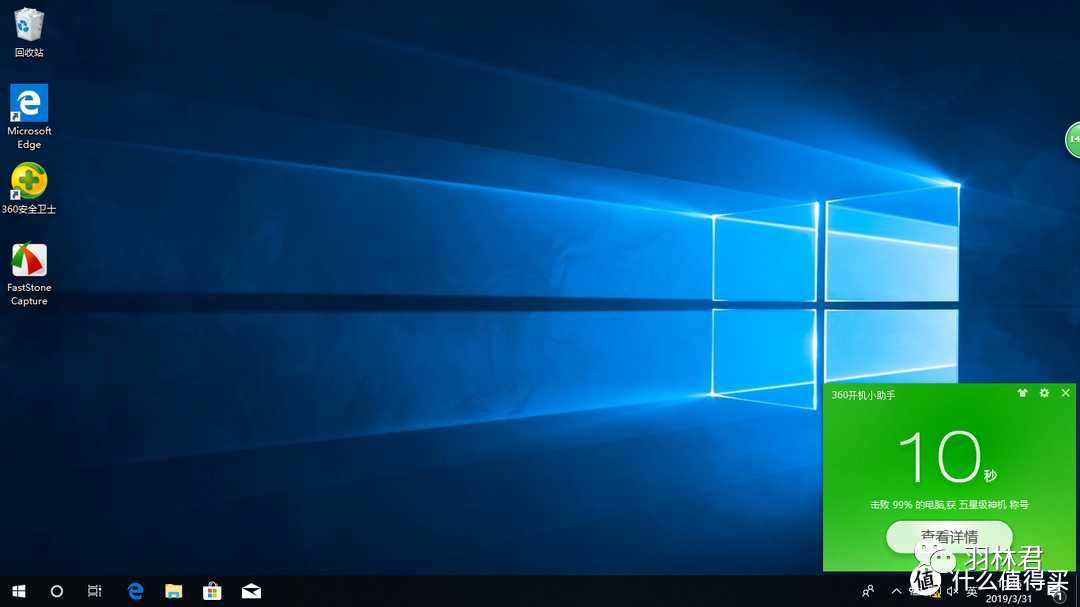Select the 360安全卫士 desktop shortcut

pos(29,189)
